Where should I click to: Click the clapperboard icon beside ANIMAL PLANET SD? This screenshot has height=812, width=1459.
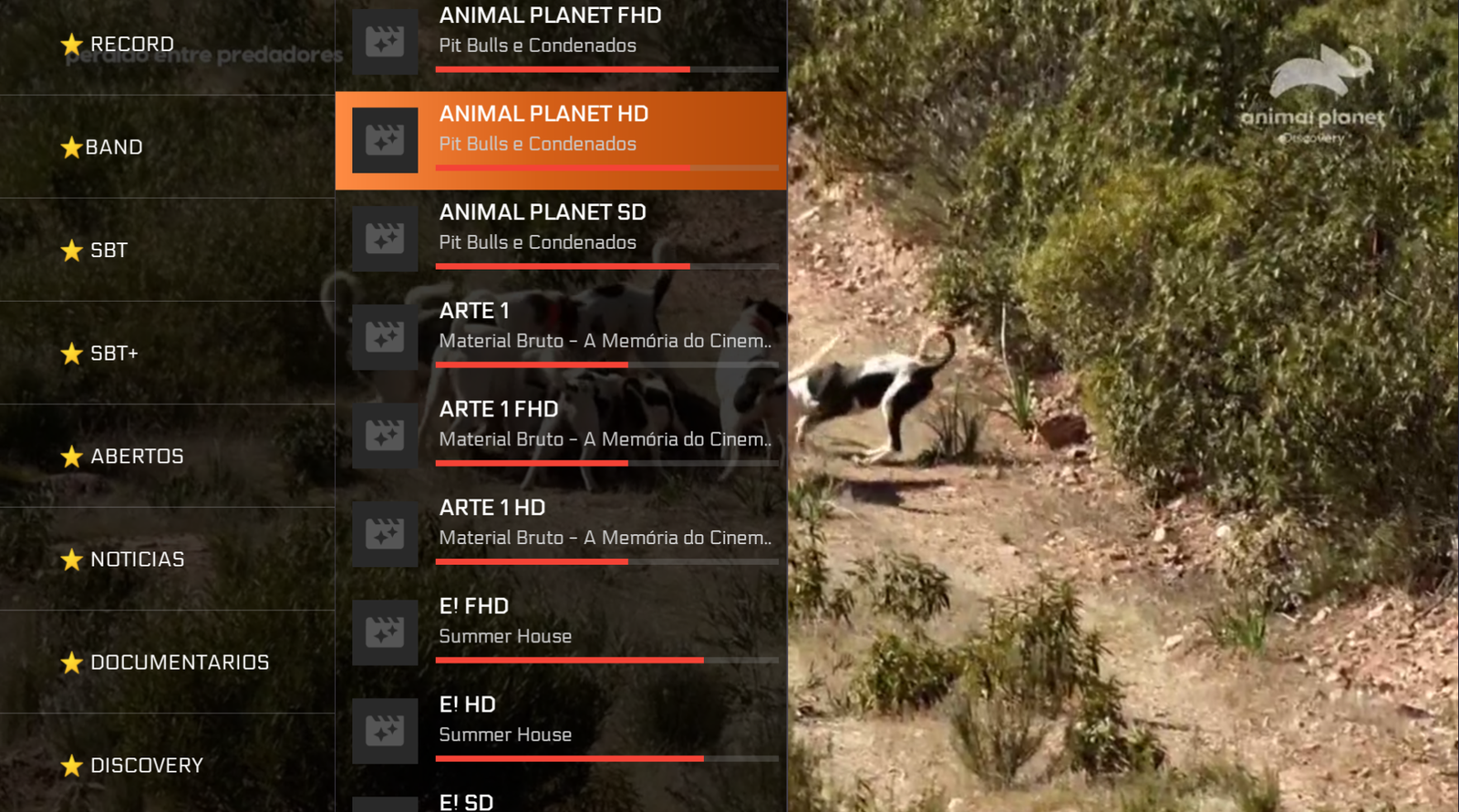pos(385,239)
